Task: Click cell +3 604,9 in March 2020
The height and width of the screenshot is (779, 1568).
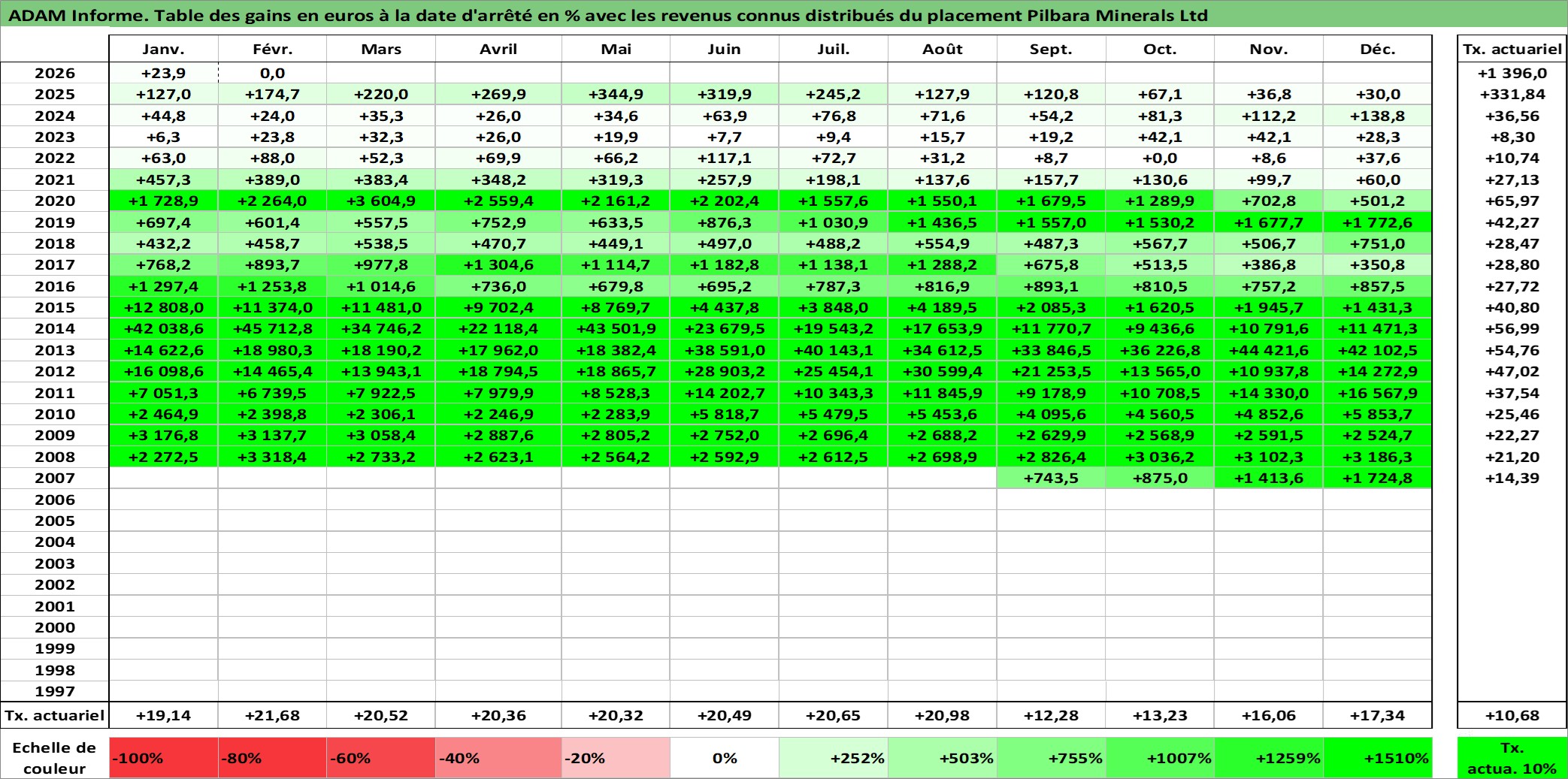Action: click(x=381, y=201)
